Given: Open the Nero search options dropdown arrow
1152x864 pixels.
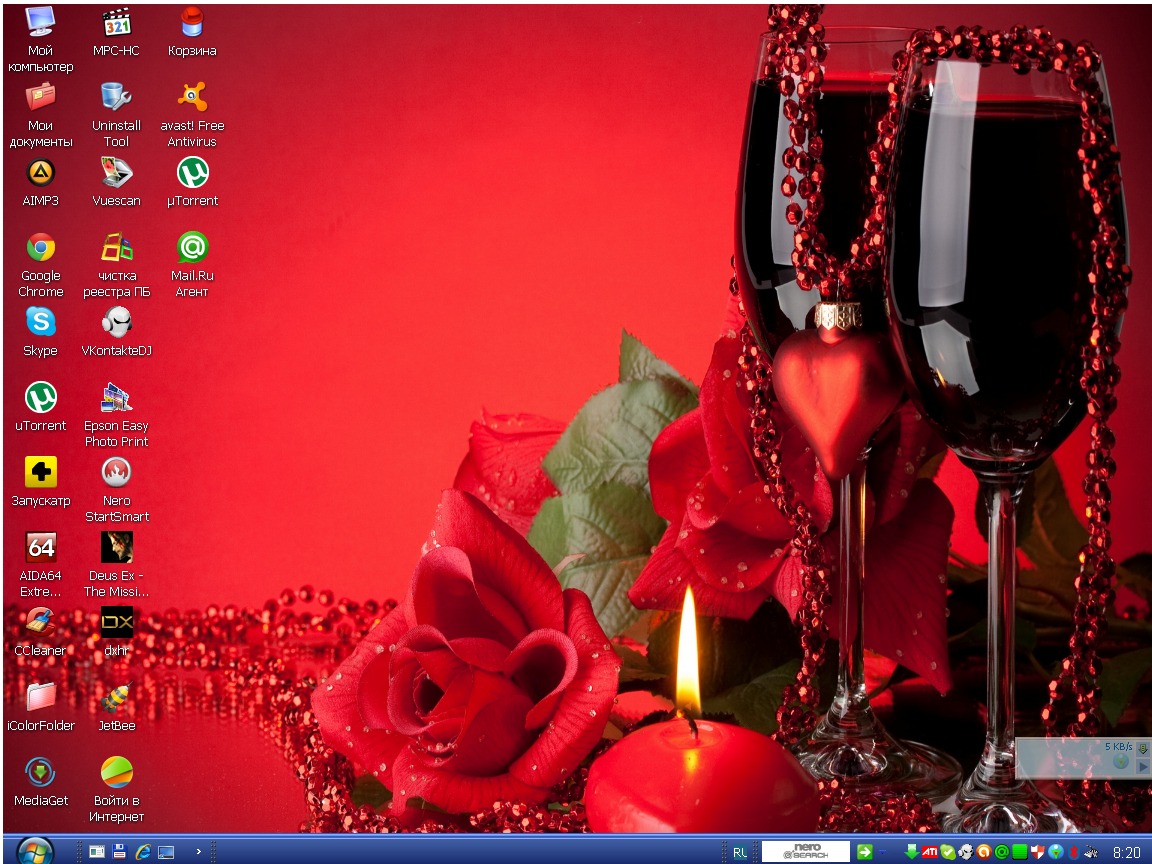Looking at the screenshot, I should tap(883, 852).
